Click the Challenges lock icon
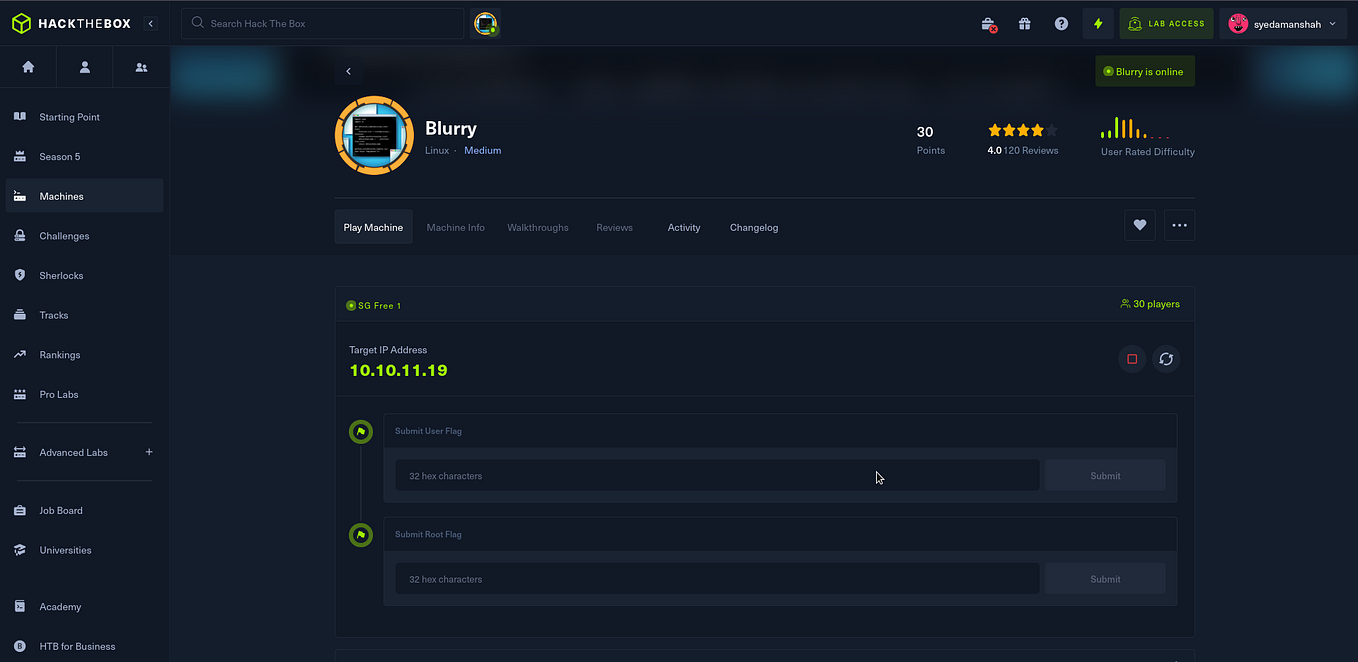Viewport: 1358px width, 662px height. tap(20, 236)
